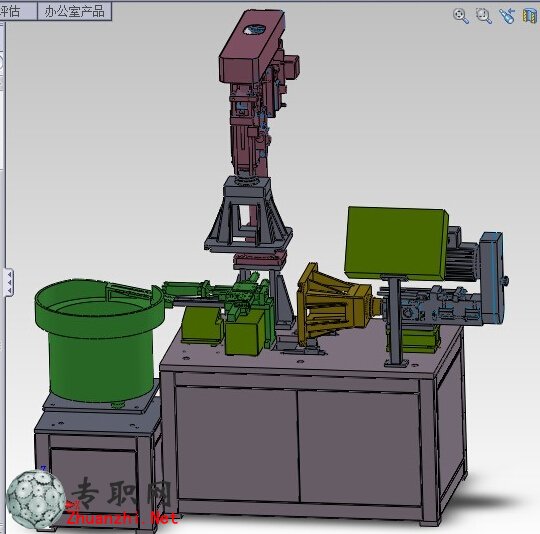Open the Zhuanzhi.Net watermark link
Viewport: 540px width, 534px height.
122,518
